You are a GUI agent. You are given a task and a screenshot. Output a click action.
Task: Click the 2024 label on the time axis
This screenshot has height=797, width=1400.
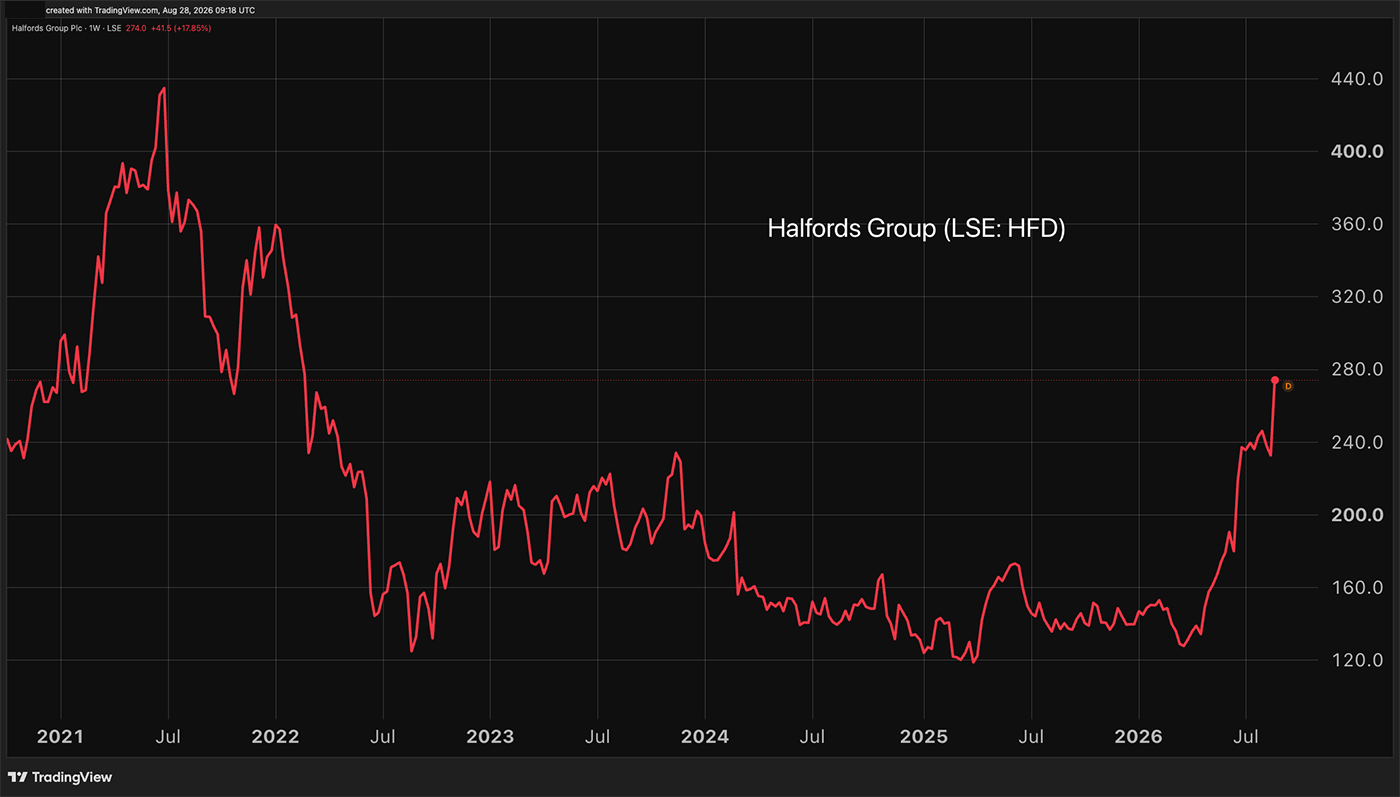704,737
